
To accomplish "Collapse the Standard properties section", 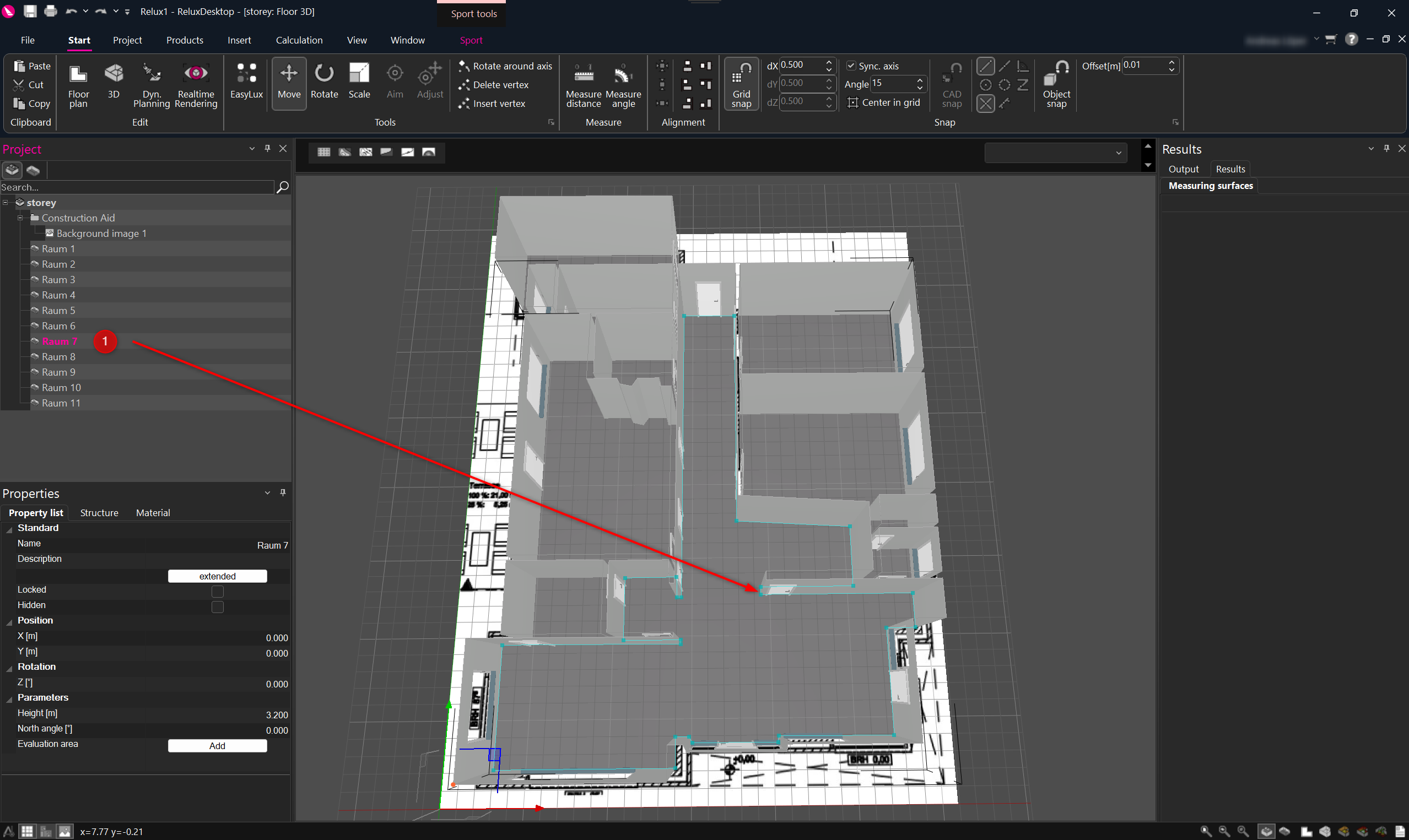I will tap(9, 529).
